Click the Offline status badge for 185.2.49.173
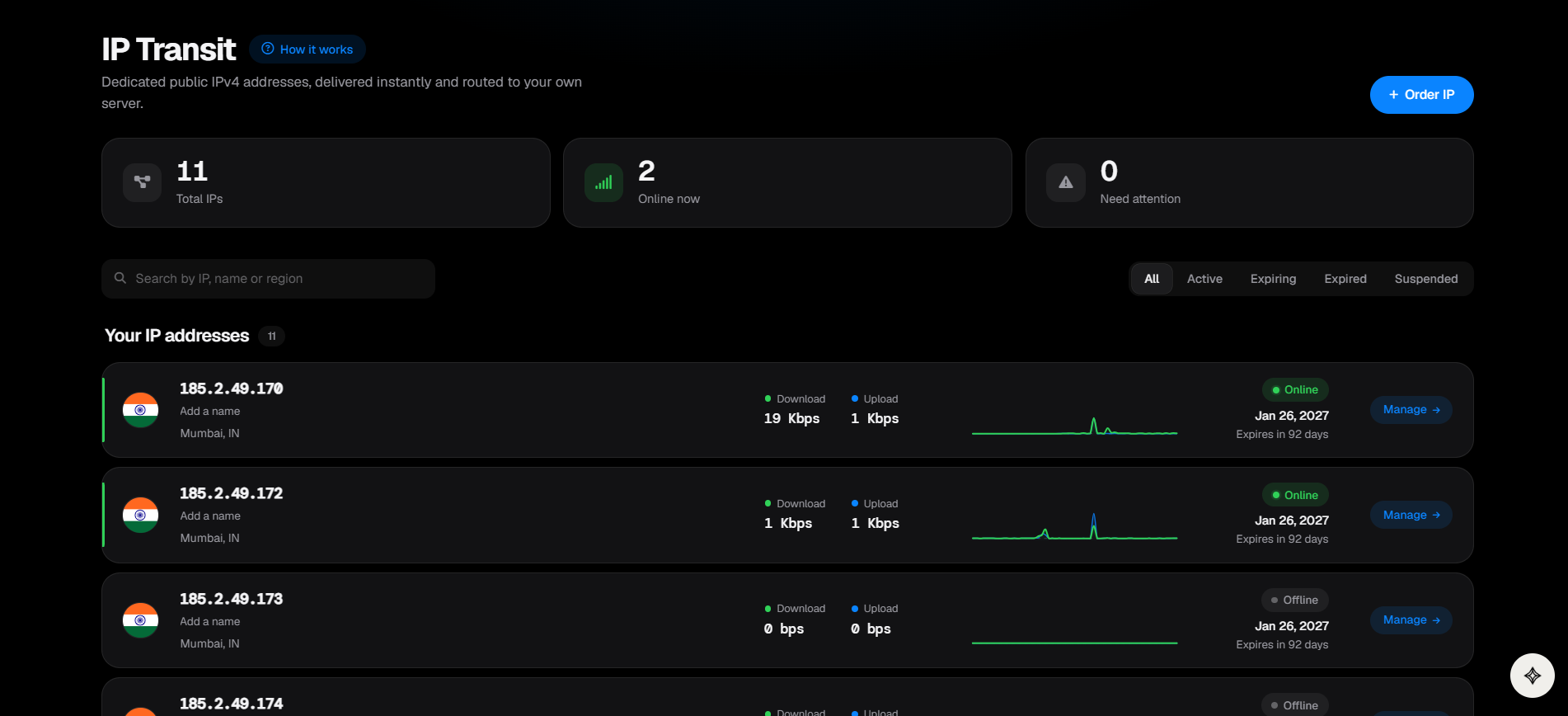This screenshot has height=716, width=1568. click(1295, 600)
